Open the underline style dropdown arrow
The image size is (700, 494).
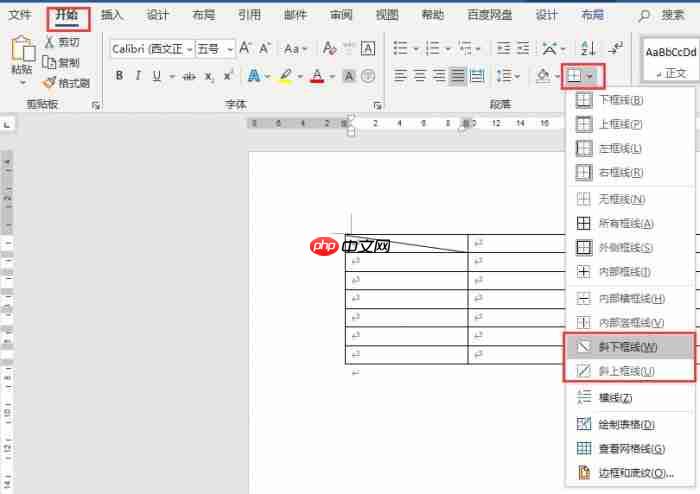point(172,77)
